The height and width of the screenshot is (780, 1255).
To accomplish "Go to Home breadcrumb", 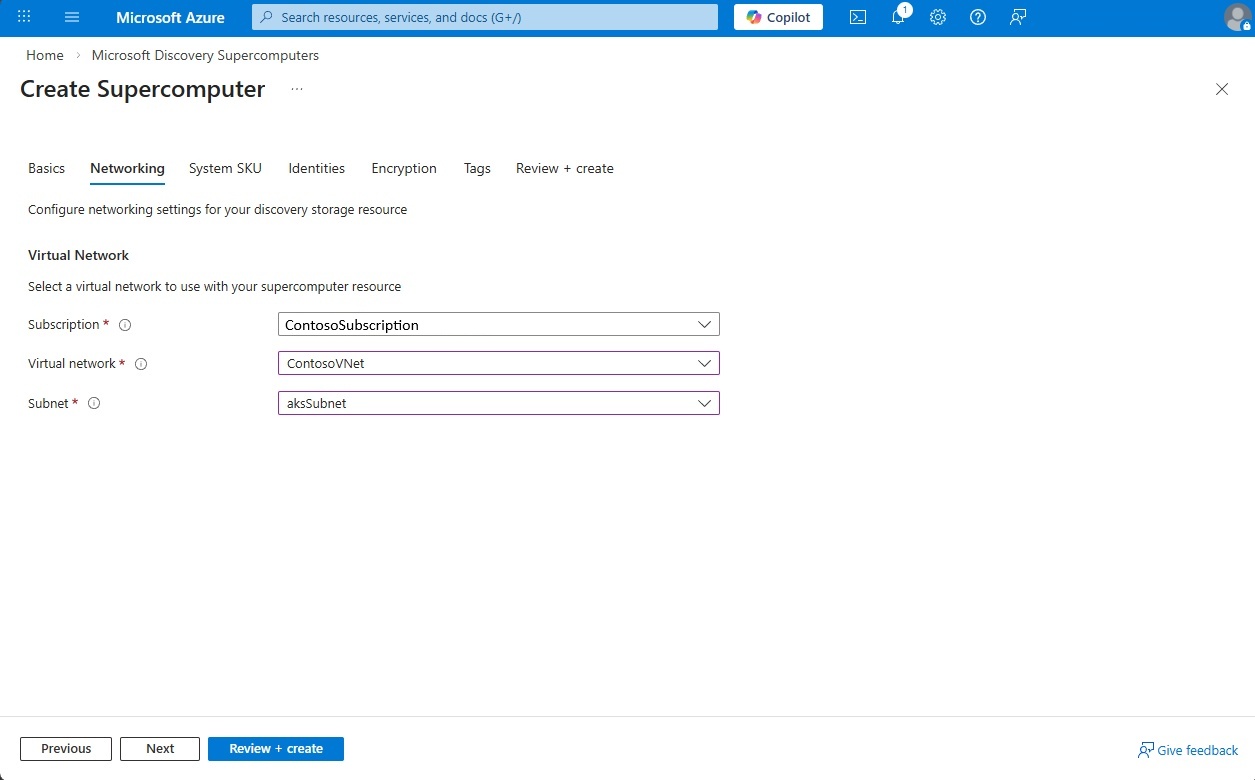I will (45, 55).
